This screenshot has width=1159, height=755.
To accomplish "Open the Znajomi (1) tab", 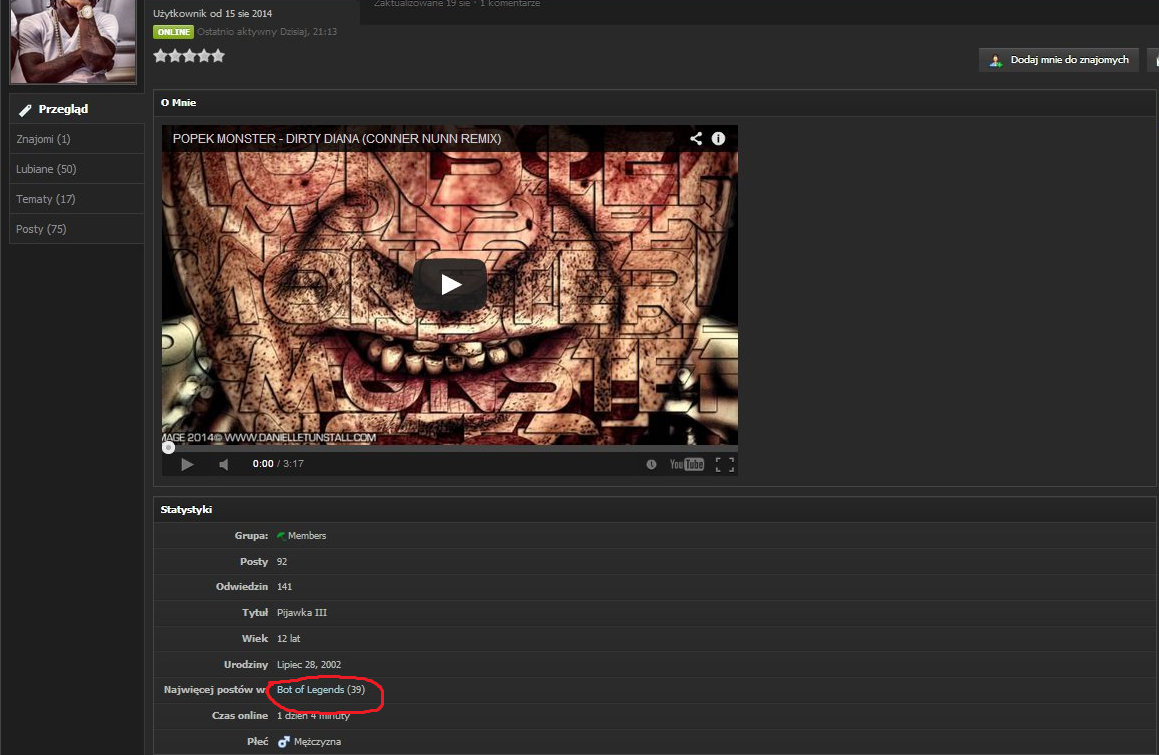I will coord(77,139).
